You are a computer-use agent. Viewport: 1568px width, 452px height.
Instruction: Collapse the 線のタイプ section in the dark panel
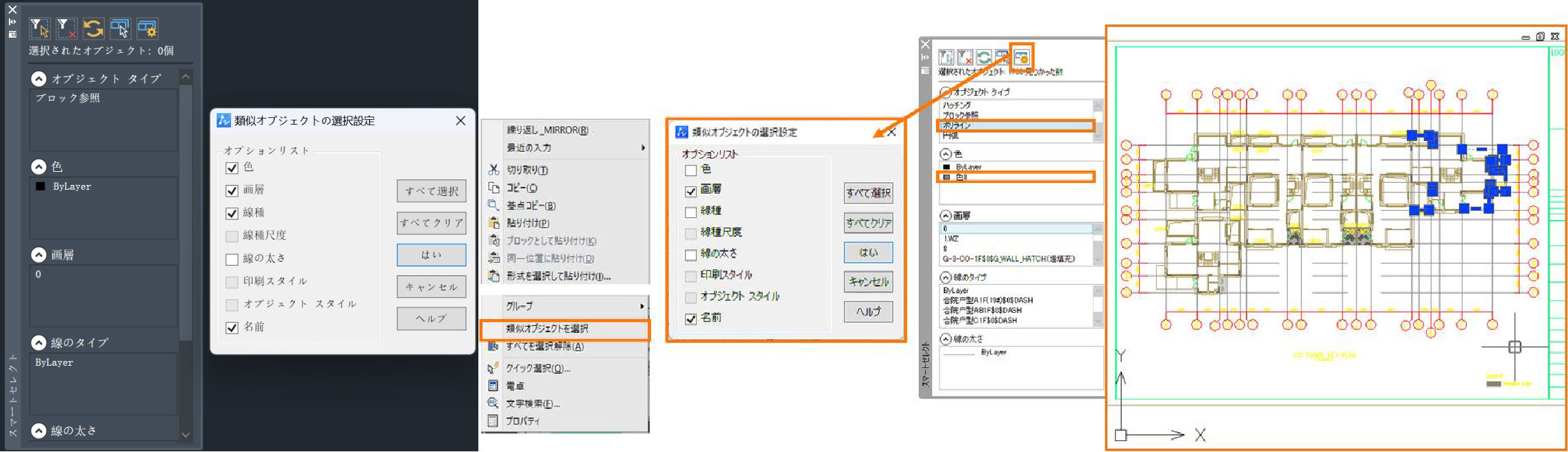tap(39, 342)
